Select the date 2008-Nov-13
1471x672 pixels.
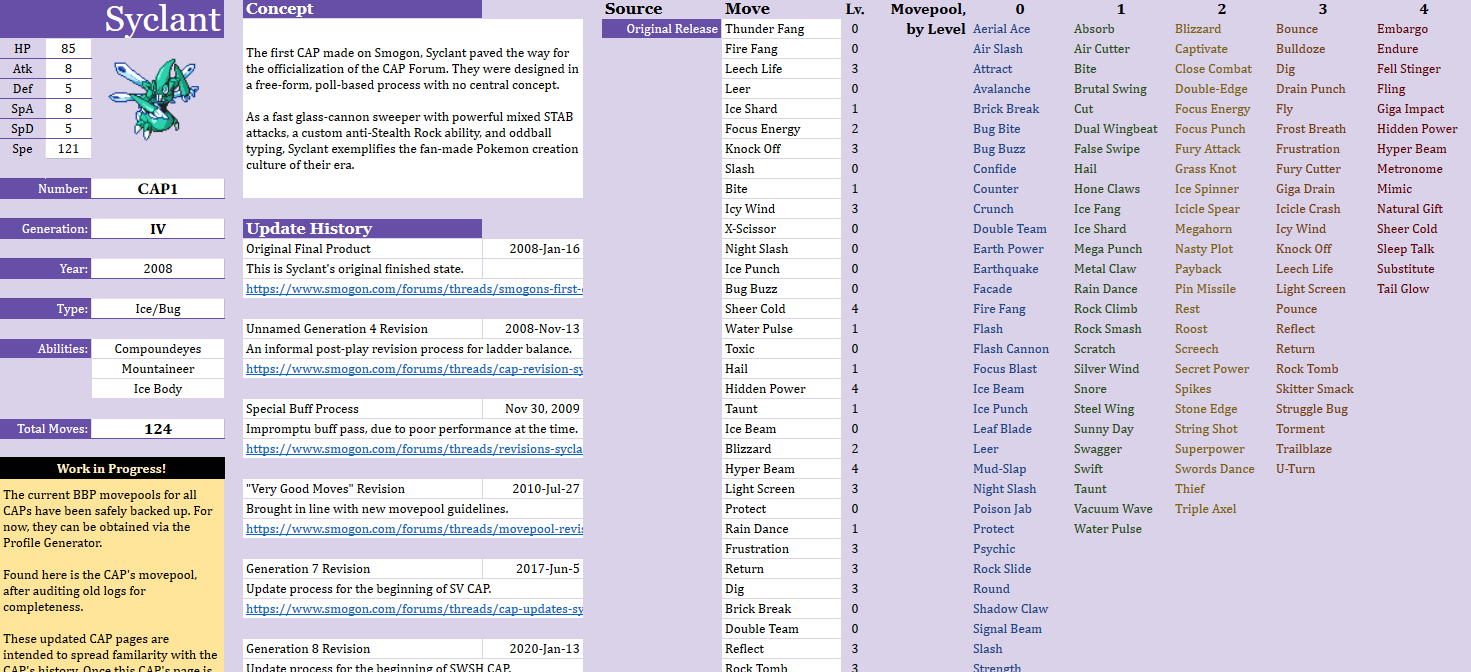[533, 329]
